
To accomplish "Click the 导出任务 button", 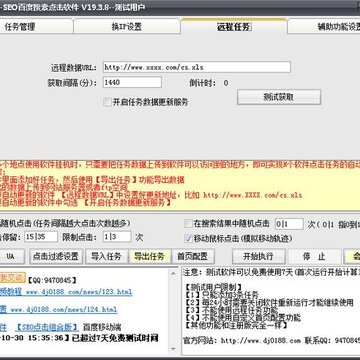I will (149, 256).
